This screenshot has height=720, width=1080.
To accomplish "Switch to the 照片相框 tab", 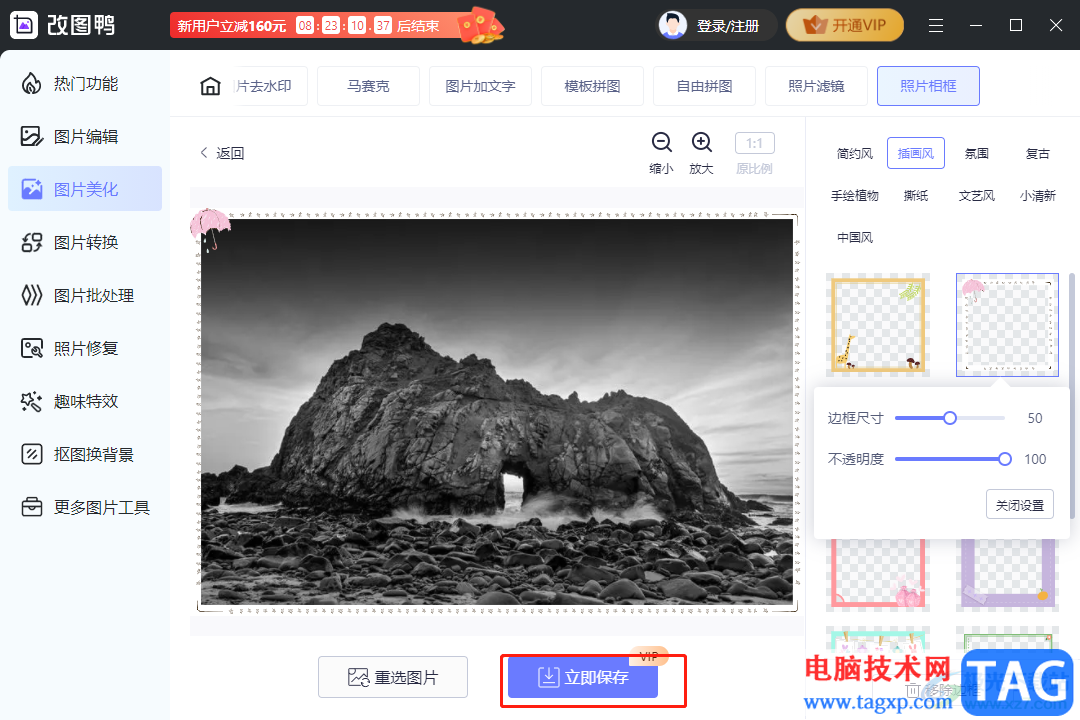I will pyautogui.click(x=928, y=86).
